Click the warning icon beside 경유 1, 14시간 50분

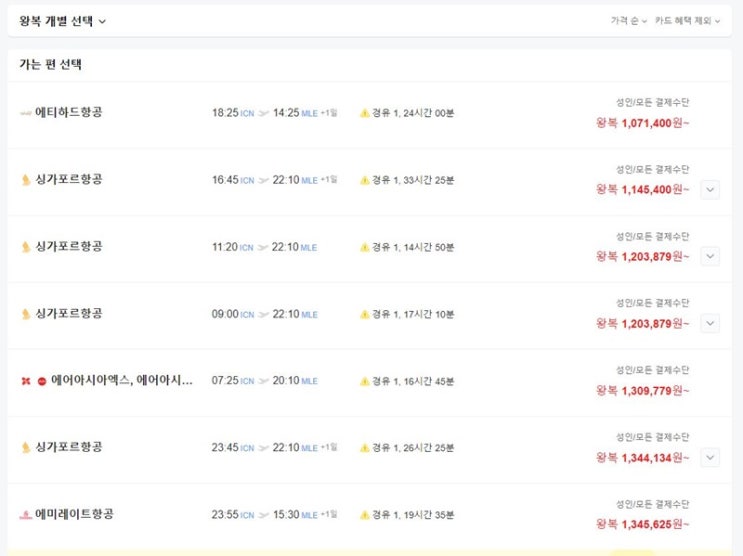365,247
